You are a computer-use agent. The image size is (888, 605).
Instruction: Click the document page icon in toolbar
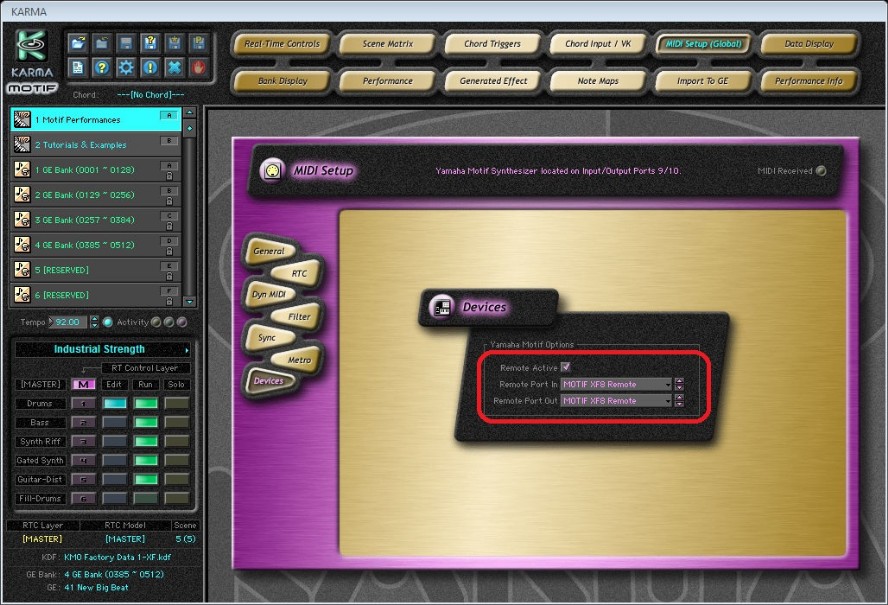click(78, 67)
